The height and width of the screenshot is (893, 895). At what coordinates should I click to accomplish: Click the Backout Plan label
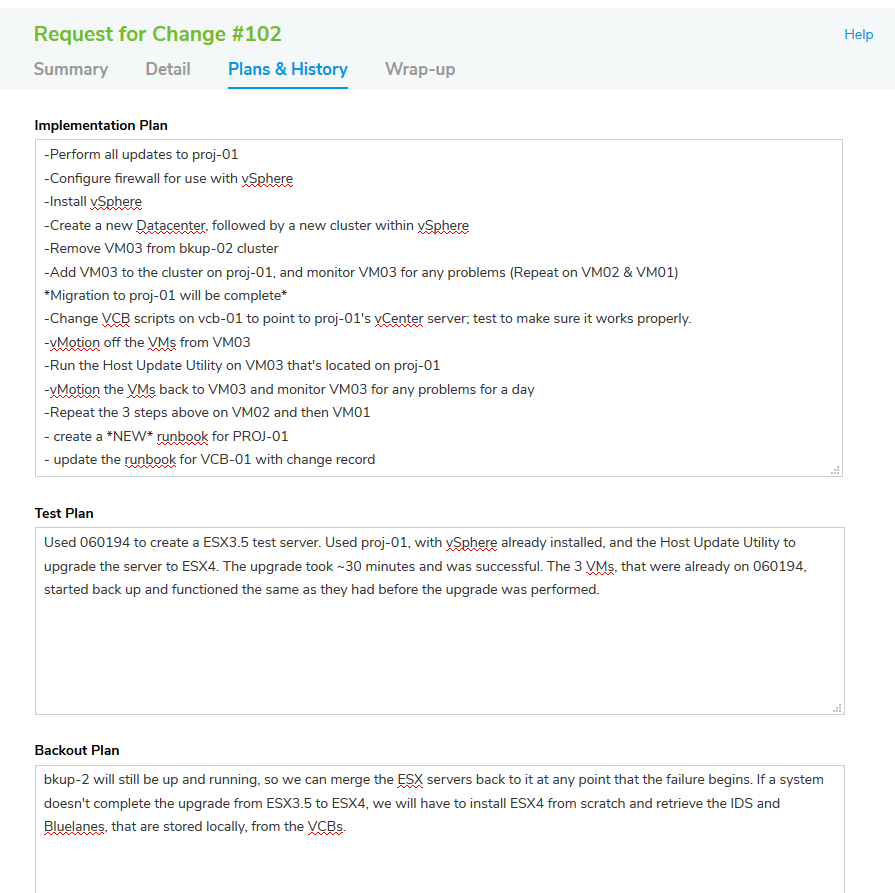pos(75,750)
